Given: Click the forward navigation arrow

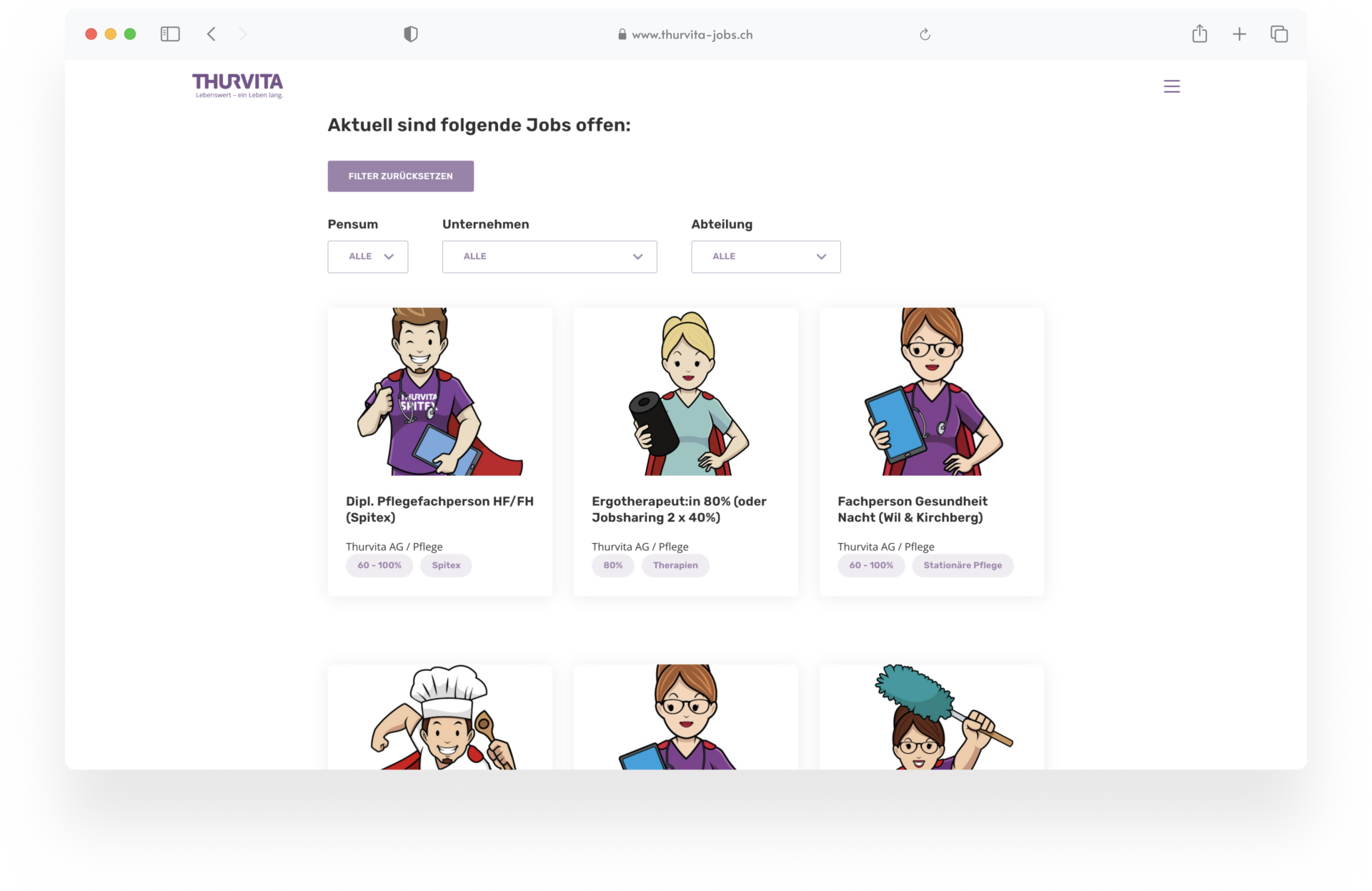Looking at the screenshot, I should click(243, 34).
